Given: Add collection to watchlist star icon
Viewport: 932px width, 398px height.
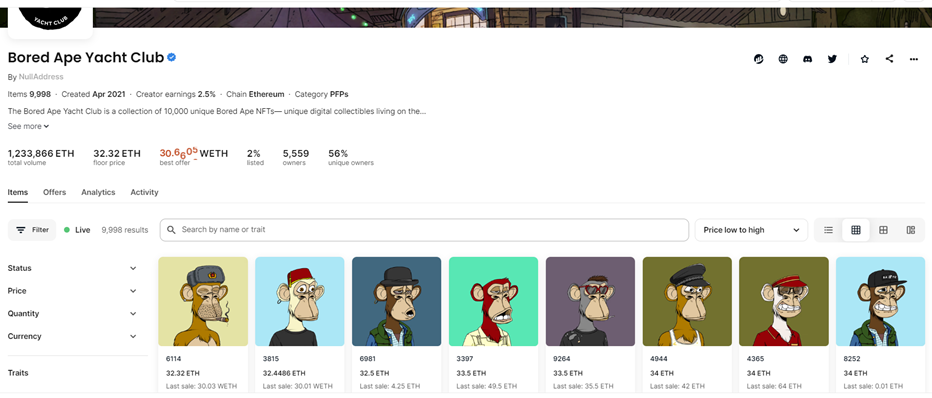Looking at the screenshot, I should [x=865, y=59].
